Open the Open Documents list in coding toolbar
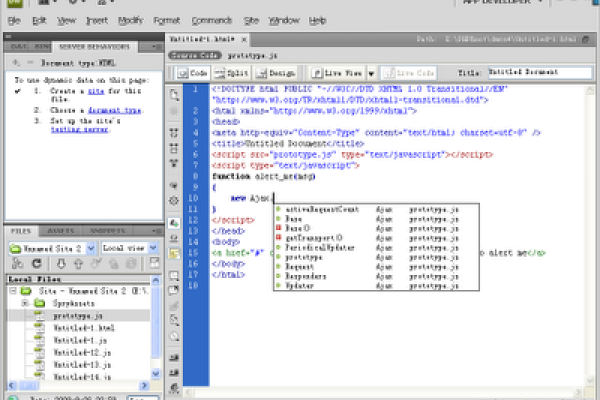600x400 pixels. pyautogui.click(x=174, y=95)
